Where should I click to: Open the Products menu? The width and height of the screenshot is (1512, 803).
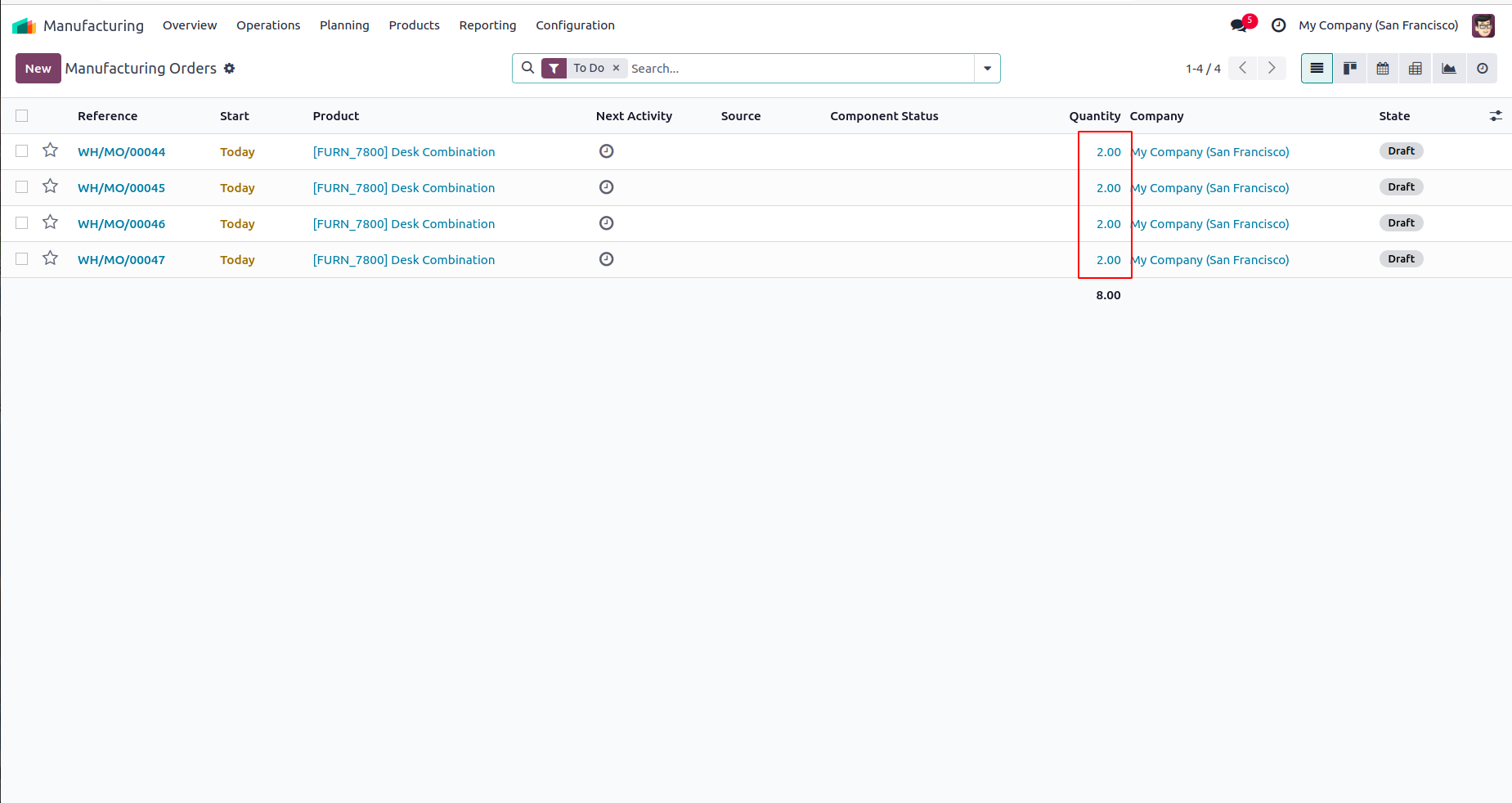tap(414, 25)
